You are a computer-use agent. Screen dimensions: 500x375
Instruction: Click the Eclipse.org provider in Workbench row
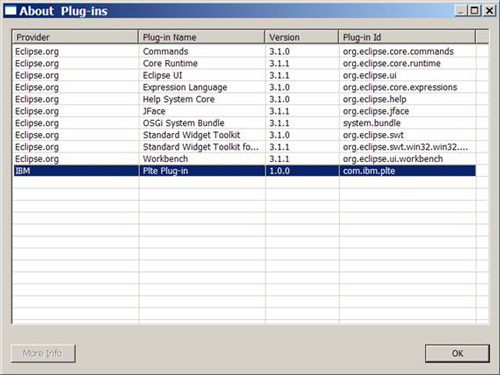37,159
